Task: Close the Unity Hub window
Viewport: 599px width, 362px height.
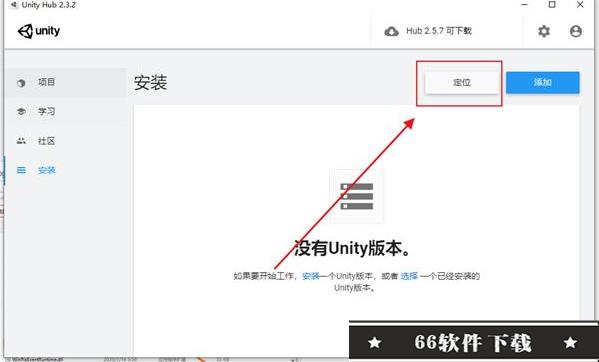Action: 580,5
